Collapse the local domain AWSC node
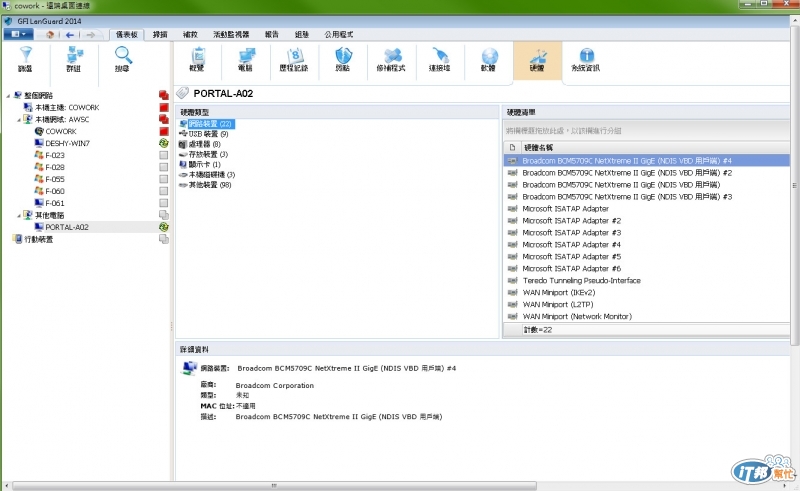 (x=19, y=120)
